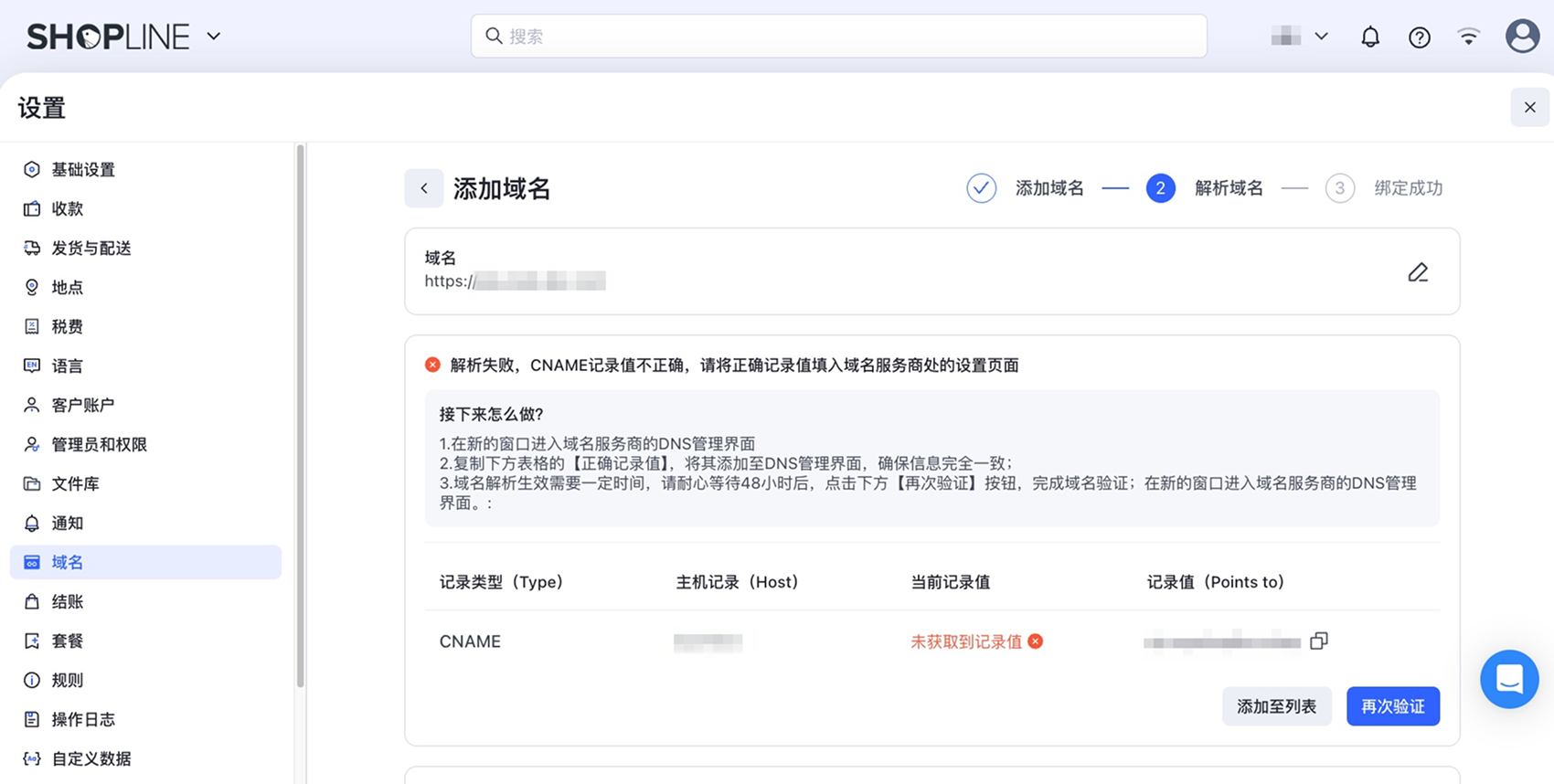Click the 再次验证 button

click(1393, 706)
